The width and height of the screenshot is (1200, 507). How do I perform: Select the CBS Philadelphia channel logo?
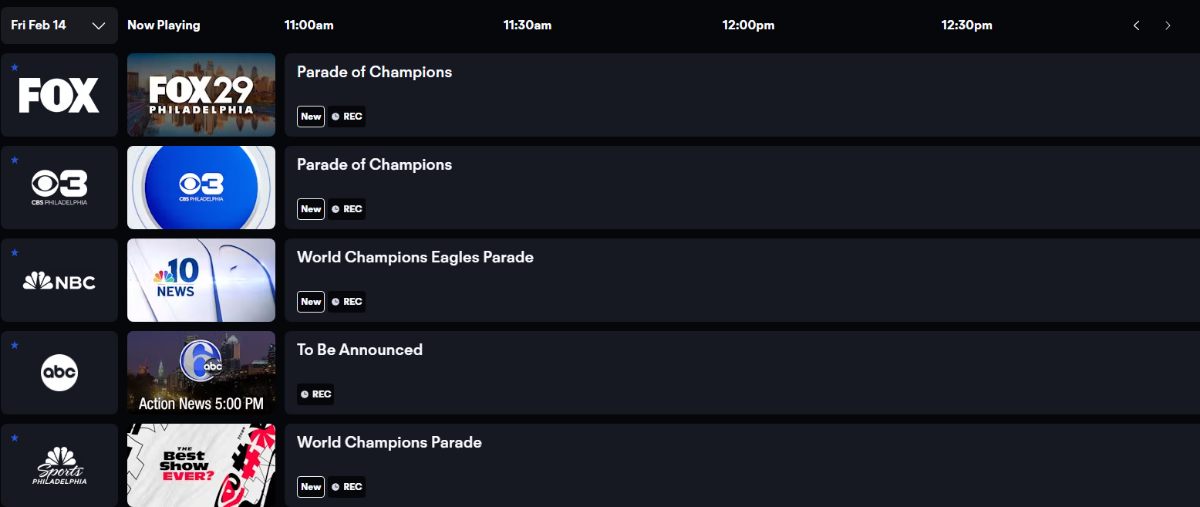pos(59,187)
